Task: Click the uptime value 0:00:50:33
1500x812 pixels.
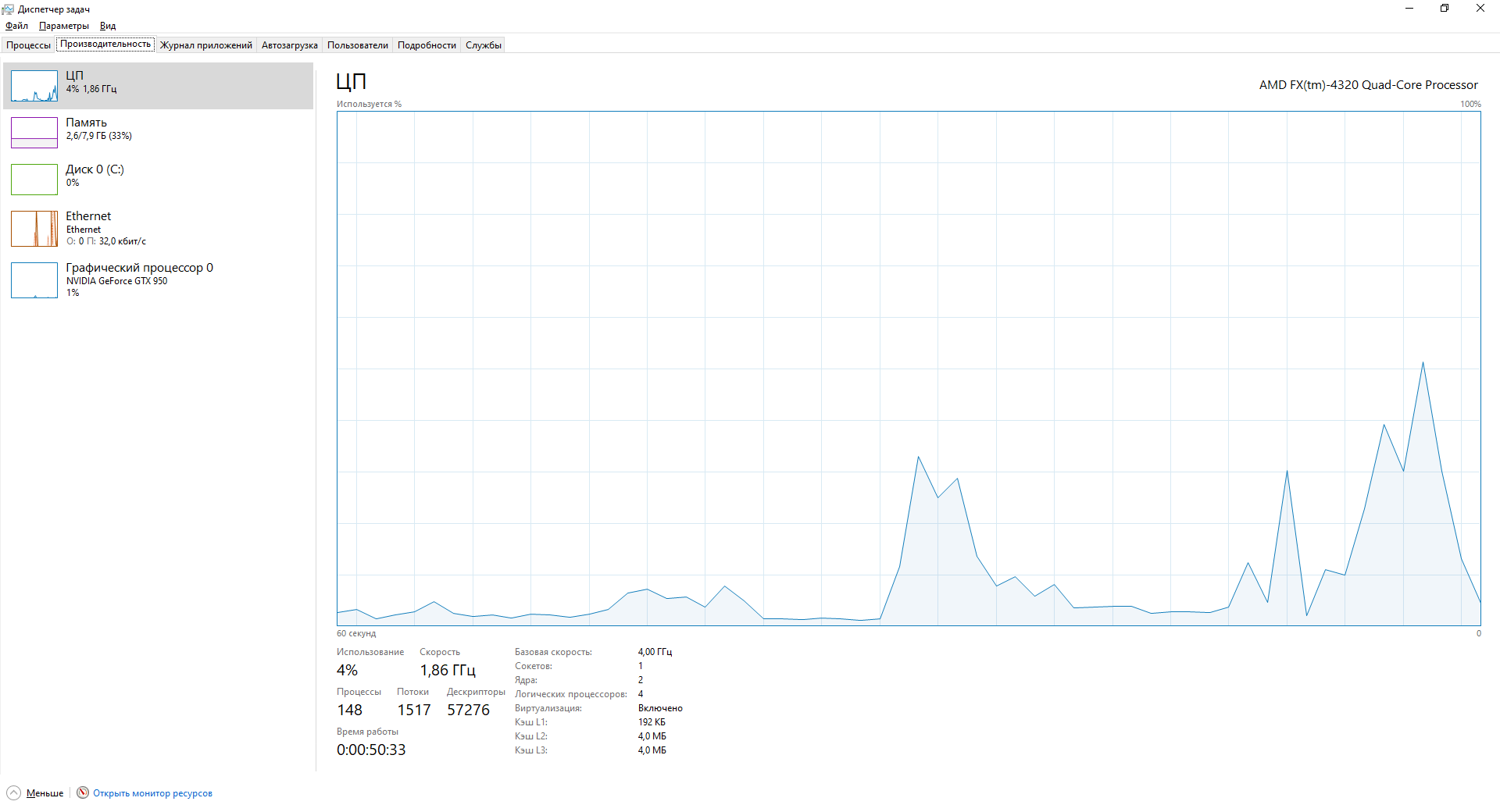Action: click(371, 750)
